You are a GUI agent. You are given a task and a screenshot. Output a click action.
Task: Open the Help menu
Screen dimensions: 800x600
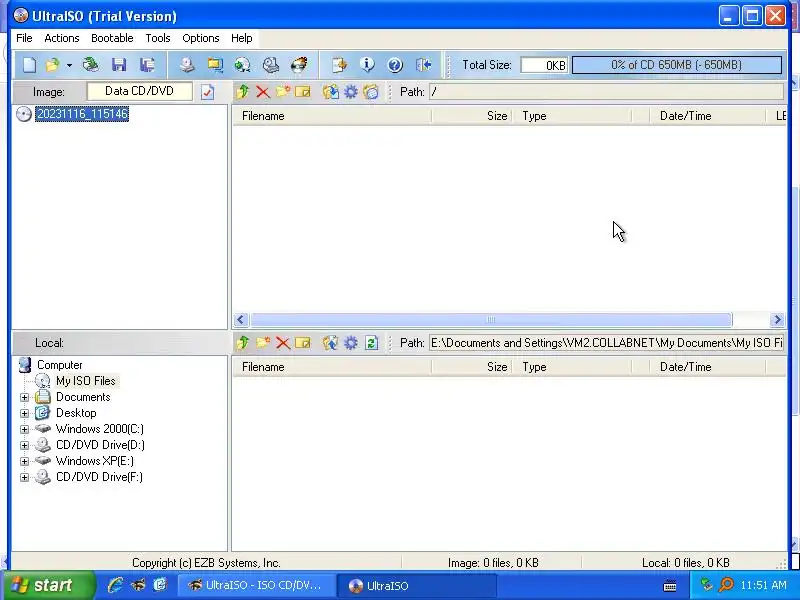point(241,38)
